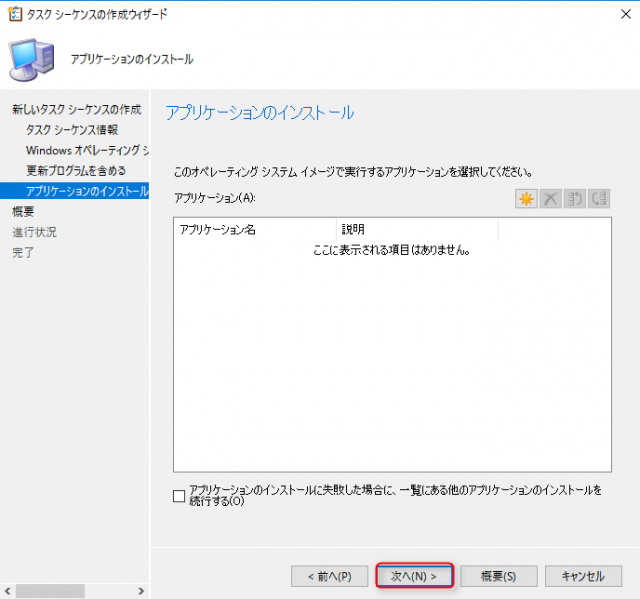
Task: Click the remove application X icon
Action: pyautogui.click(x=550, y=198)
